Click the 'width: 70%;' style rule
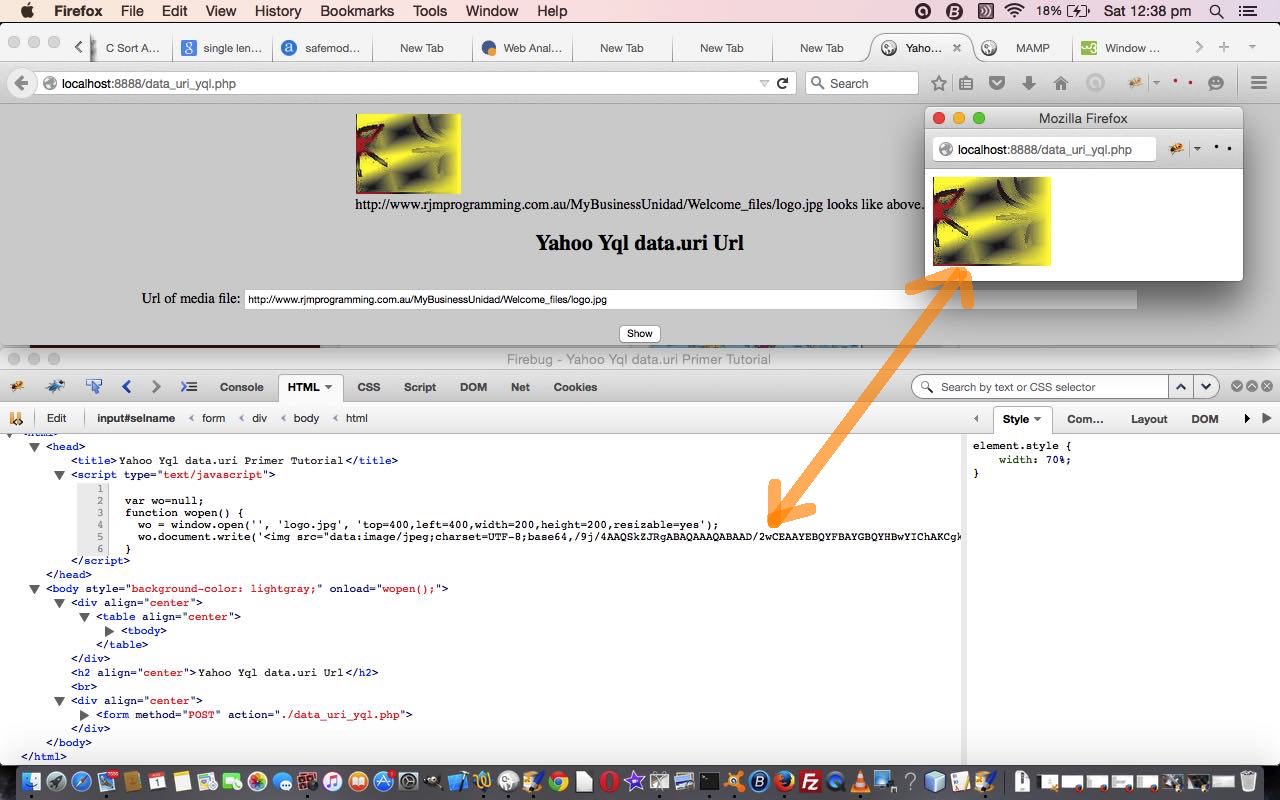Viewport: 1280px width, 800px height. pos(1035,460)
